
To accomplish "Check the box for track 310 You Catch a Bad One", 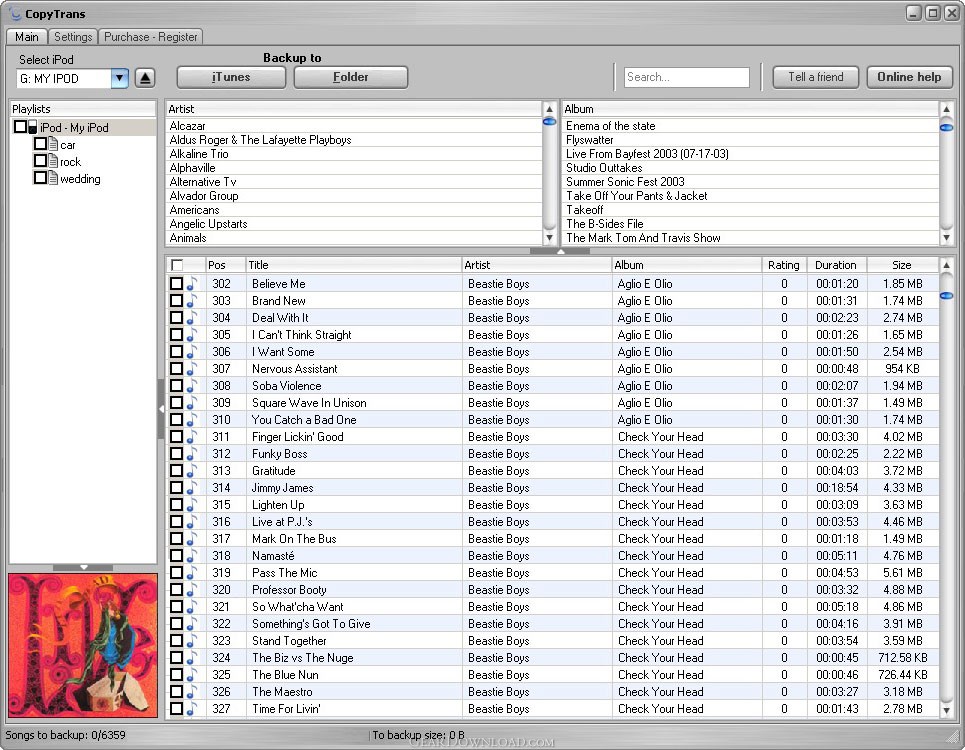I will pos(177,420).
